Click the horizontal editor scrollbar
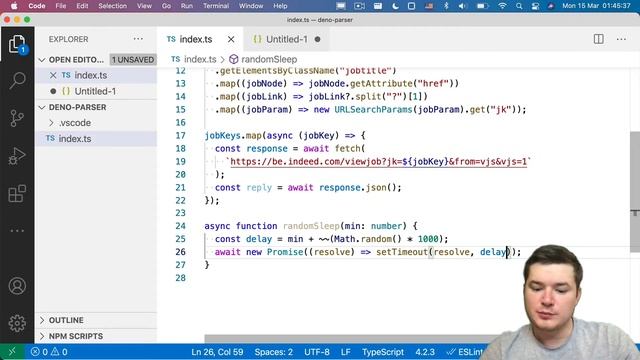Image resolution: width=640 pixels, height=360 pixels. [347, 339]
